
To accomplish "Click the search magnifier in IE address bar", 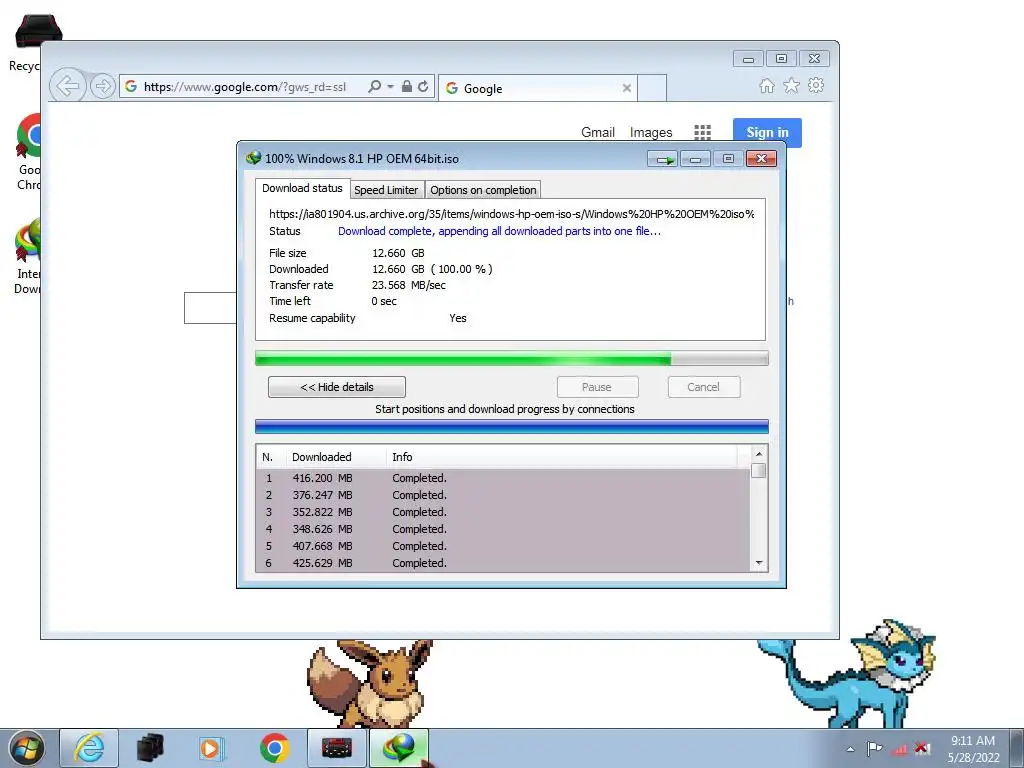I will pyautogui.click(x=374, y=86).
